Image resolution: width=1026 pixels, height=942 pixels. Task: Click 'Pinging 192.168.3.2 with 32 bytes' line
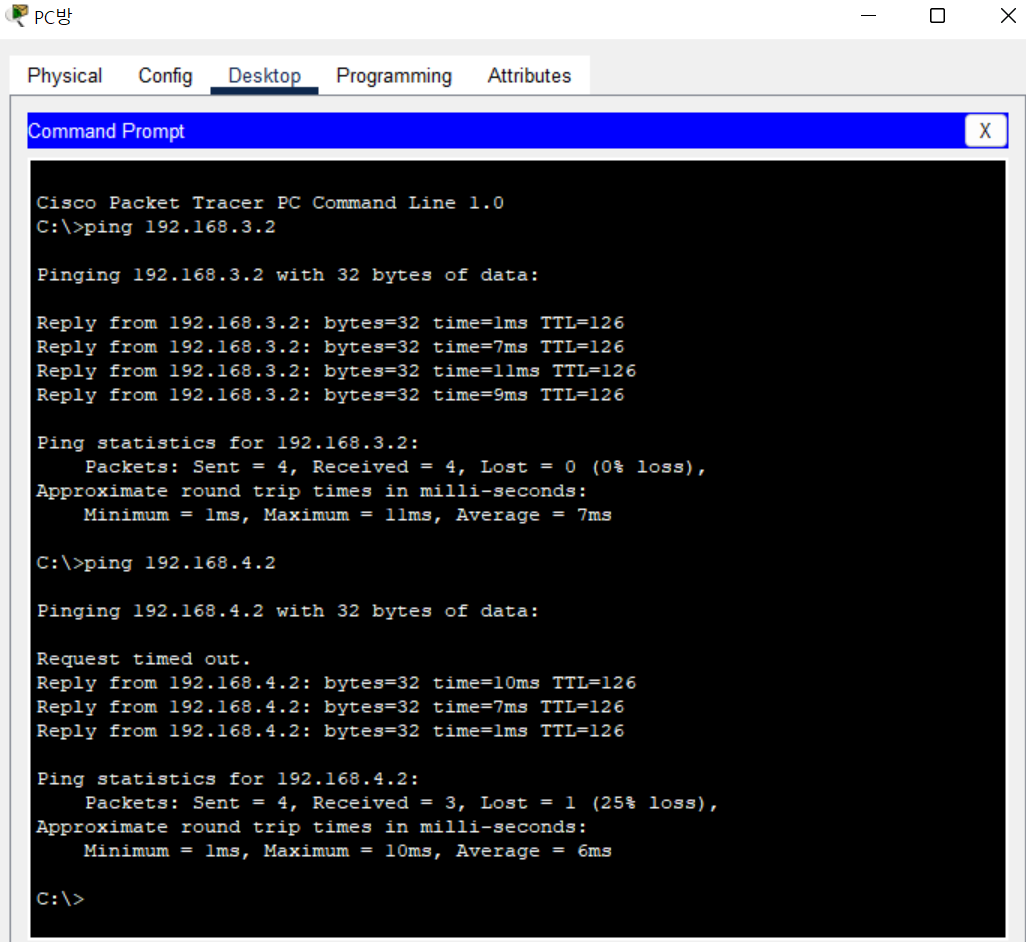(x=288, y=275)
